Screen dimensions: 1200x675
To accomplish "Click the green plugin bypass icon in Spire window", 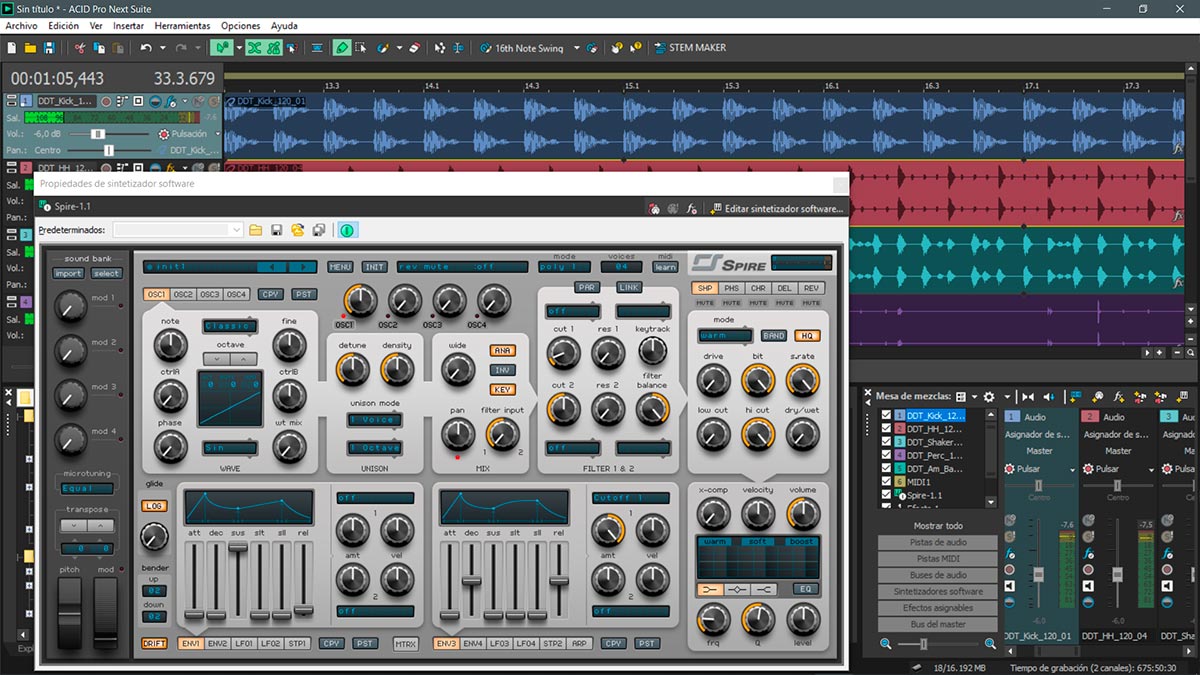I will [346, 230].
